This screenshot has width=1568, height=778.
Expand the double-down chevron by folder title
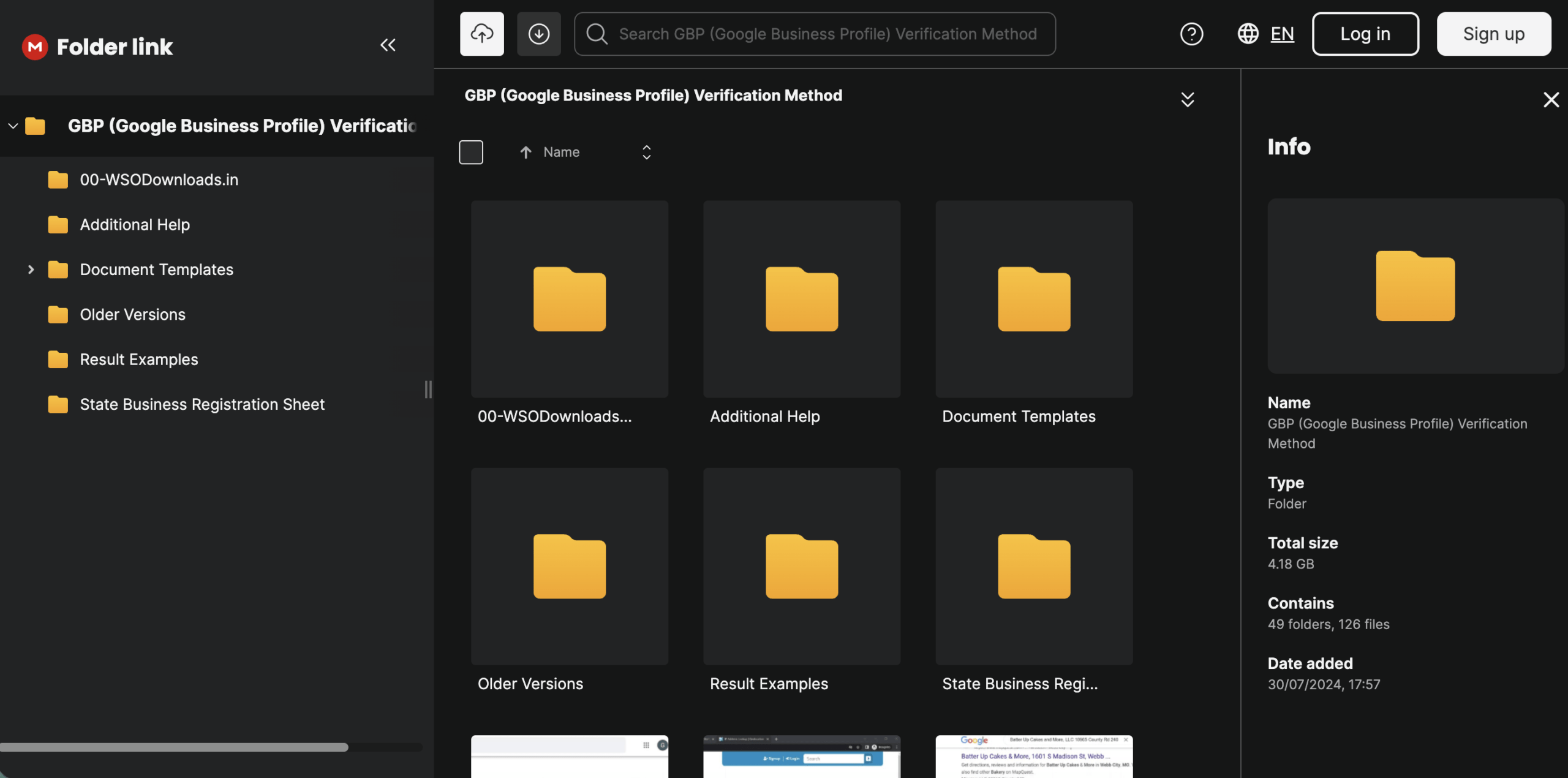coord(1187,99)
